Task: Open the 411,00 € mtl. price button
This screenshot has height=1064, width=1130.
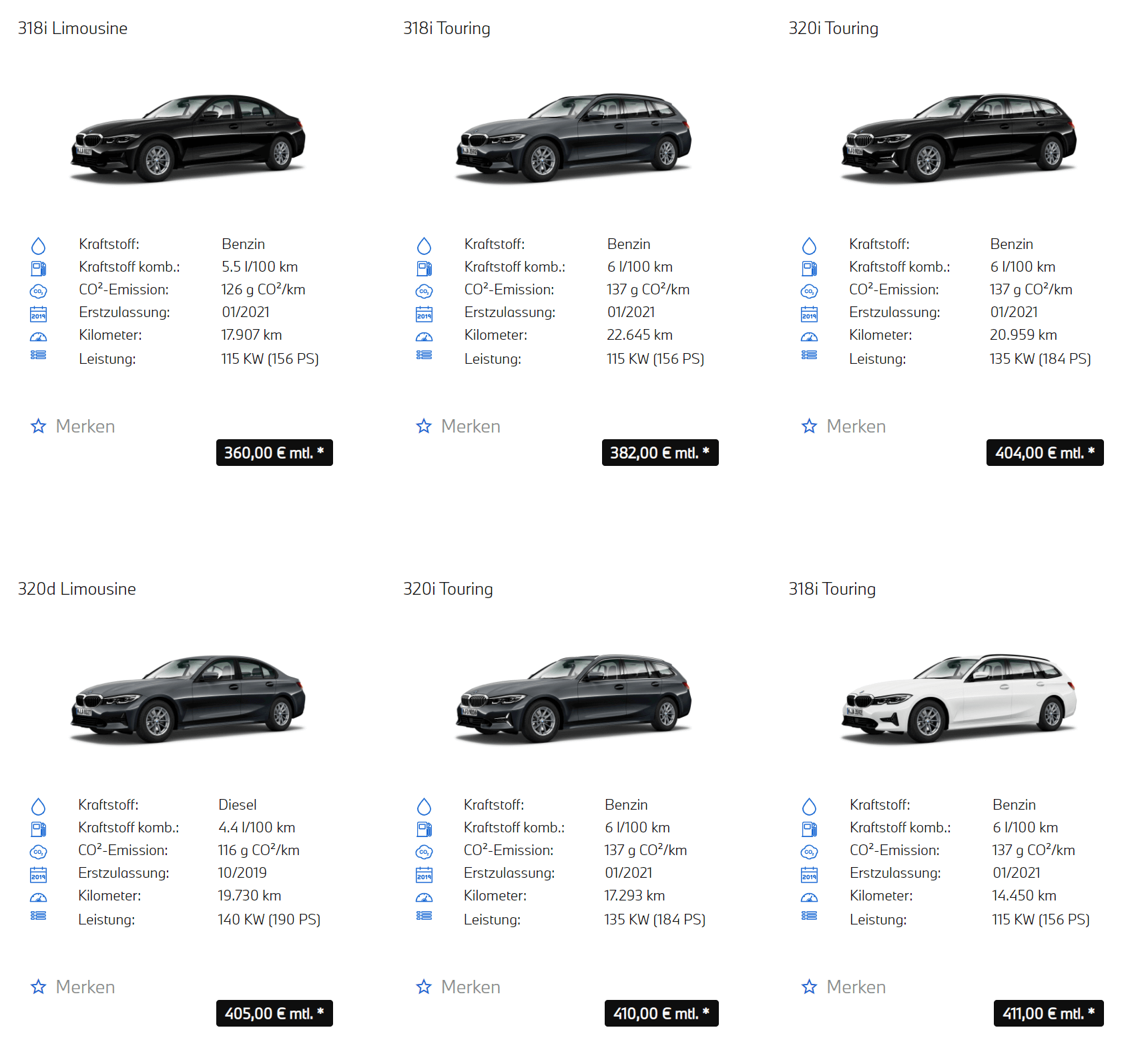Action: [x=1049, y=1013]
